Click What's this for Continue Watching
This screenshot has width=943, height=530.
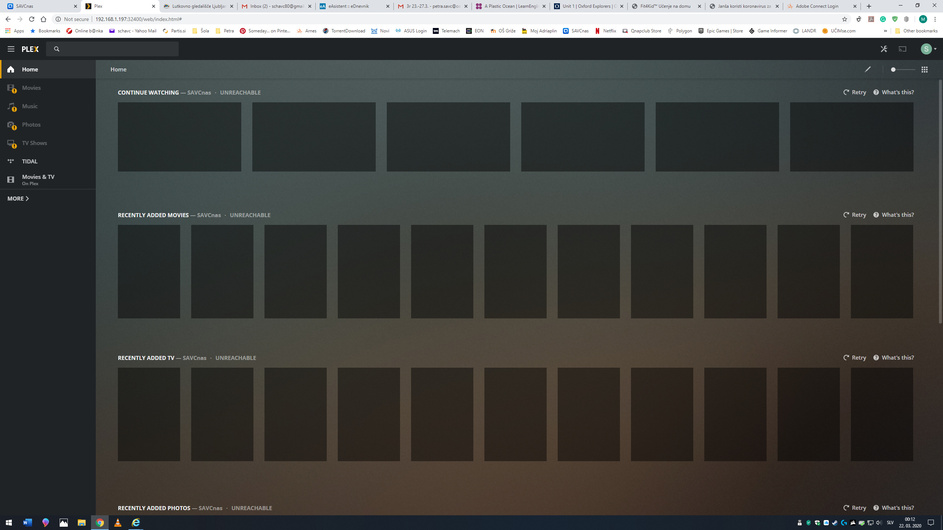point(894,93)
